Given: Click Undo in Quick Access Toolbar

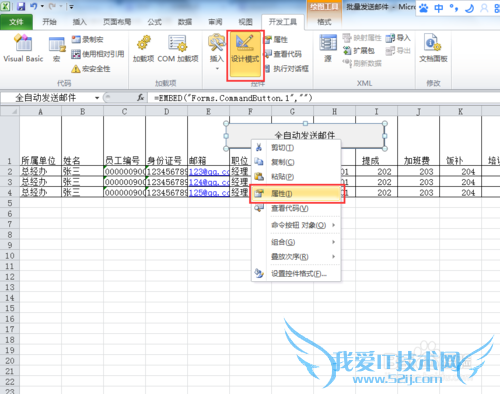Looking at the screenshot, I should click(x=34, y=6).
